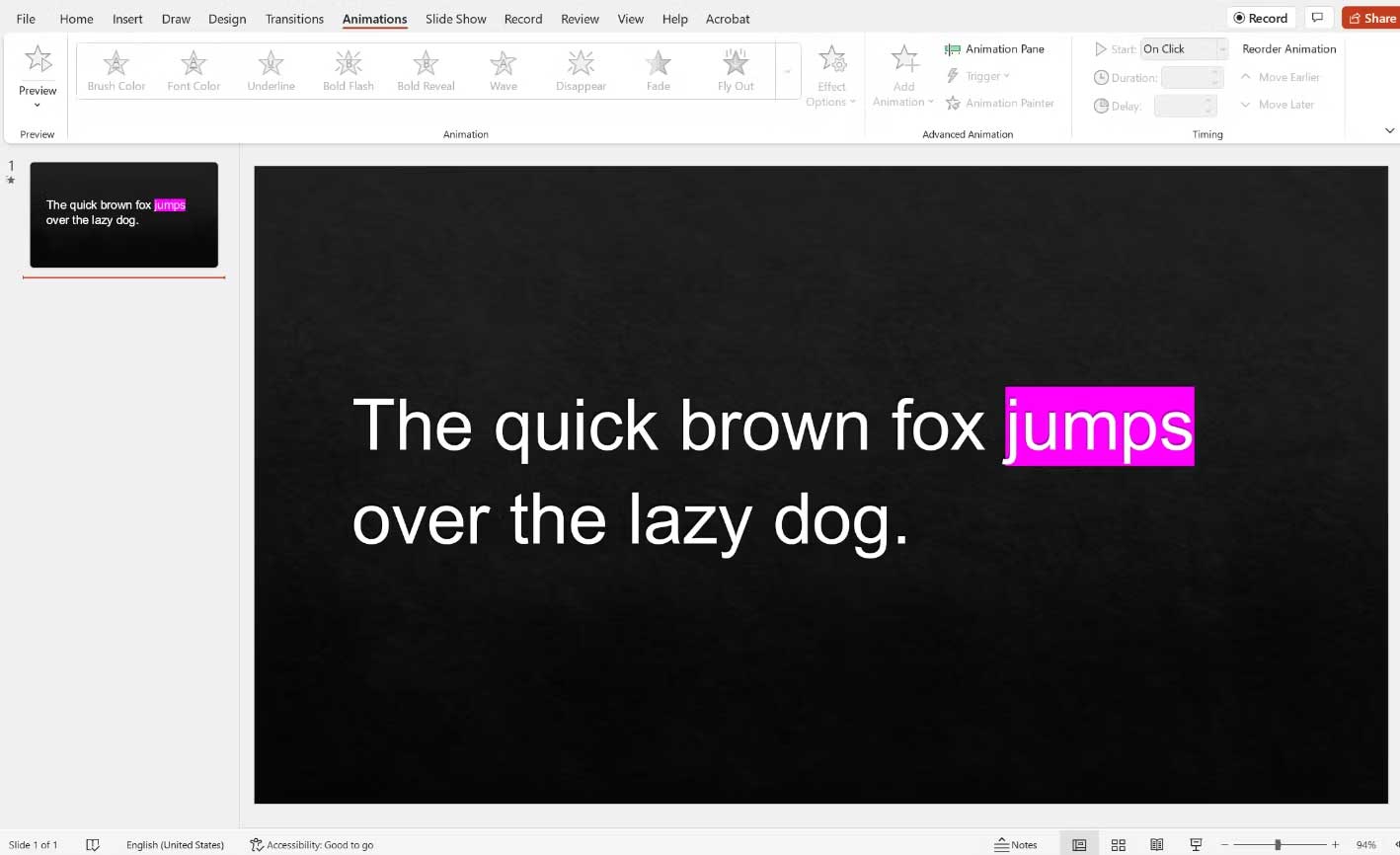Toggle the Notes pane
The height and width of the screenshot is (855, 1400).
tap(1016, 845)
